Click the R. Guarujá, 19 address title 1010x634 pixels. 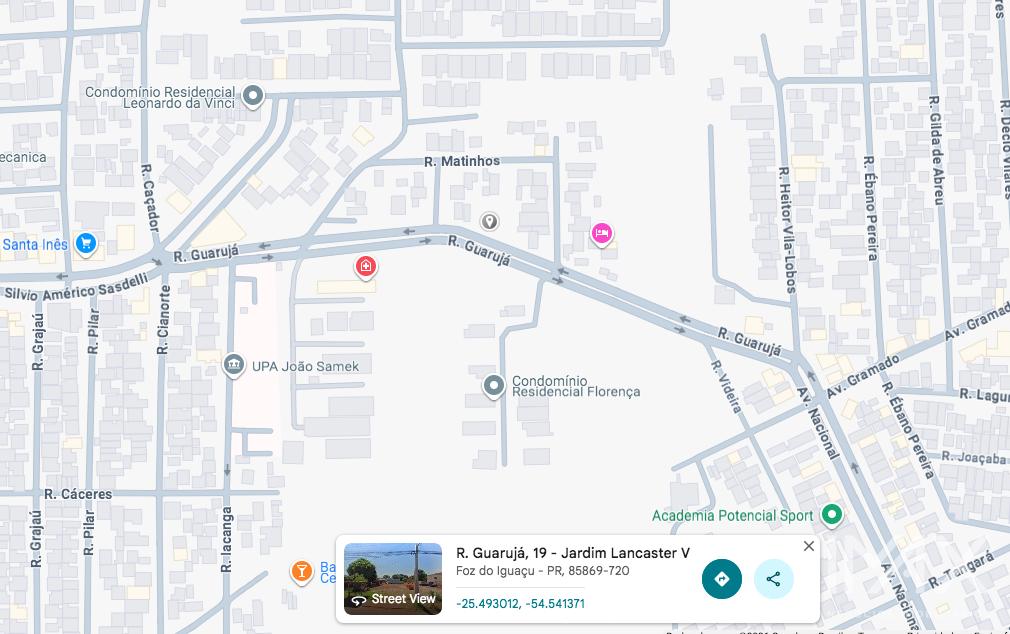572,553
